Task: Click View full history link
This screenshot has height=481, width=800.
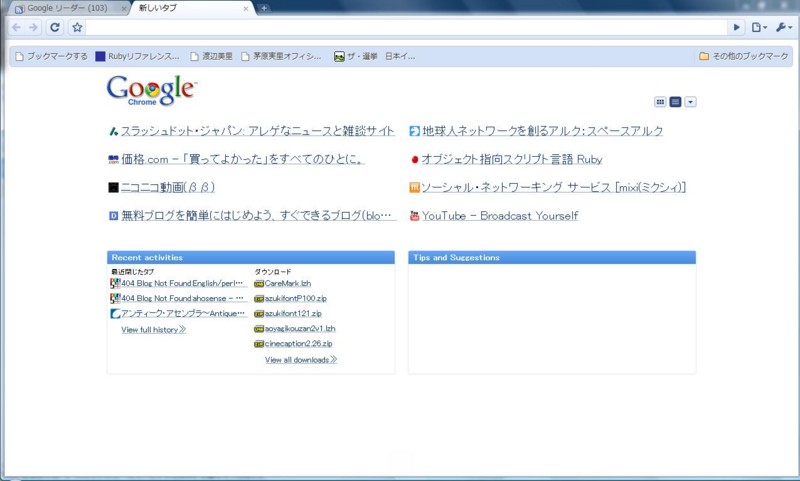Action: [x=154, y=330]
